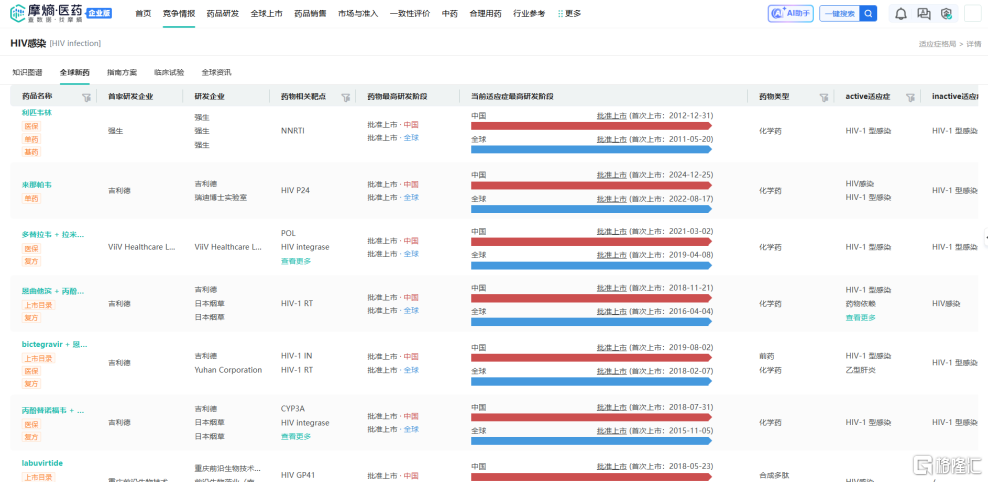Screen dimensions: 988x482
Task: Expand 查看更多 under 药物依赖 indication
Action: coord(861,318)
